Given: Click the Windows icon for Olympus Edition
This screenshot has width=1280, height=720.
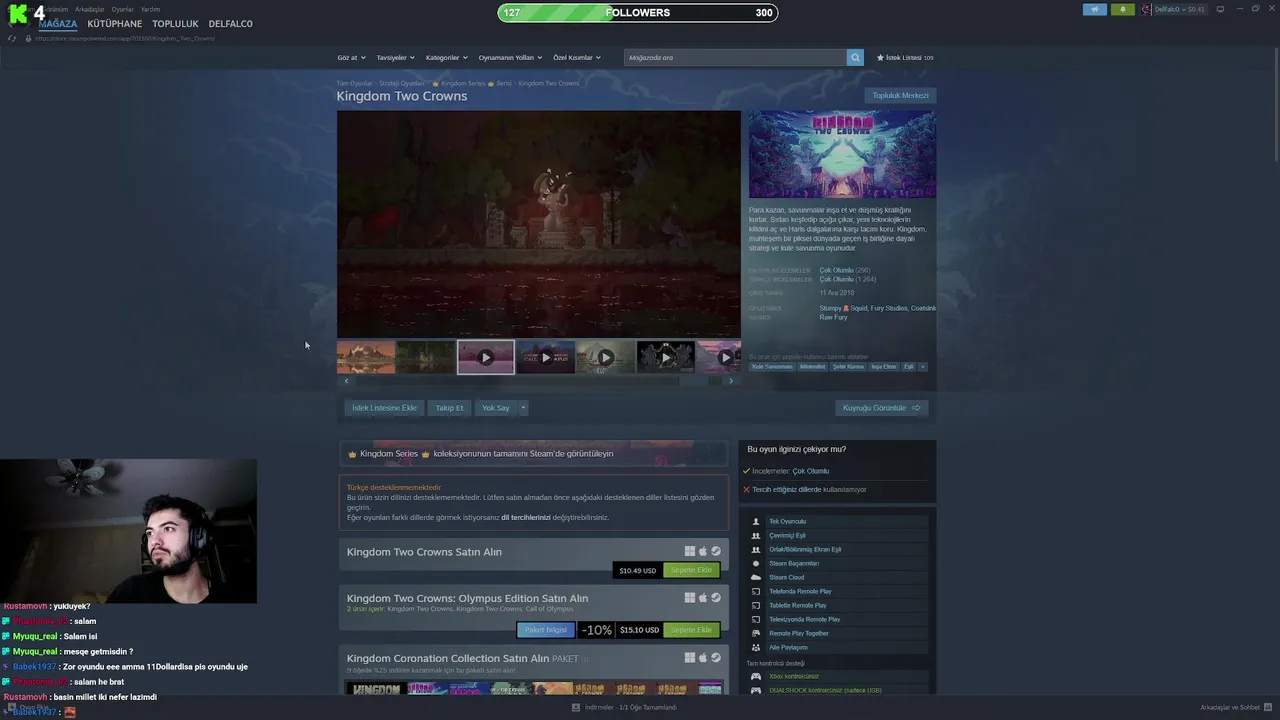Looking at the screenshot, I should click(x=690, y=598).
